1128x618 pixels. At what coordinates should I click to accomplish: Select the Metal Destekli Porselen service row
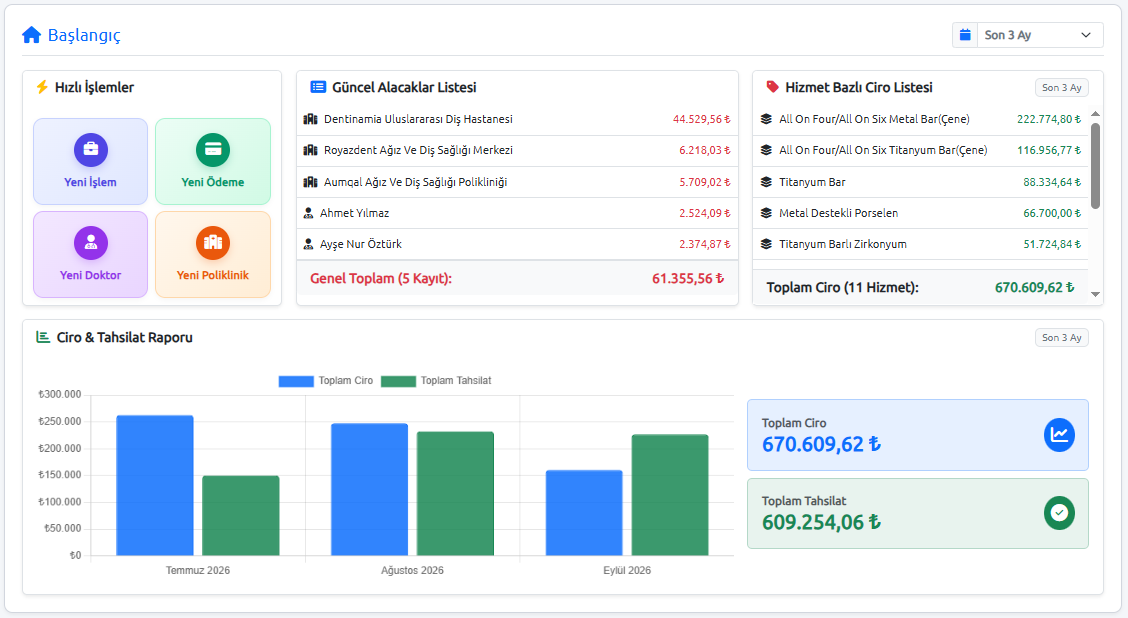(x=921, y=213)
